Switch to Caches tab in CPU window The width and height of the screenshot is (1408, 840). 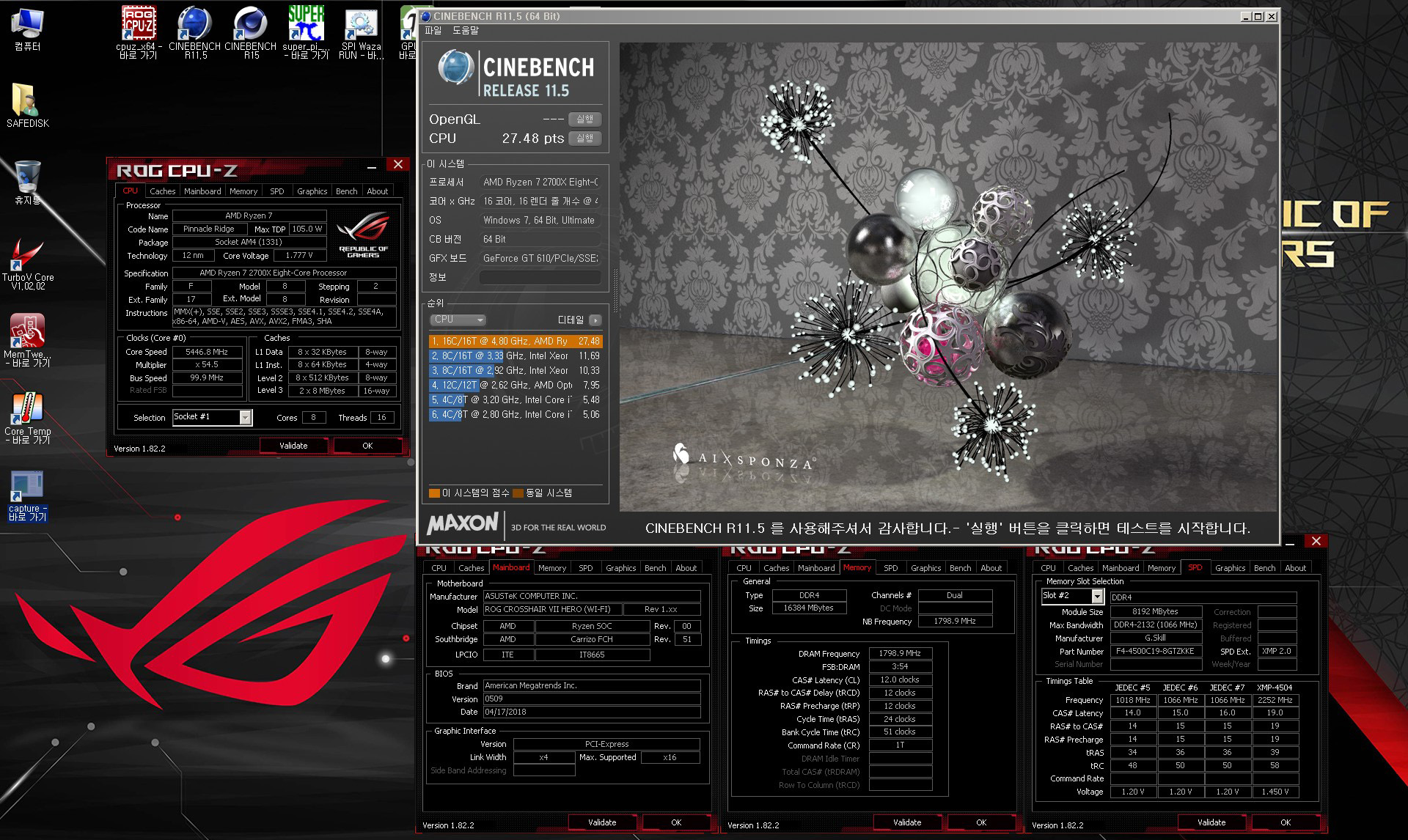163,191
